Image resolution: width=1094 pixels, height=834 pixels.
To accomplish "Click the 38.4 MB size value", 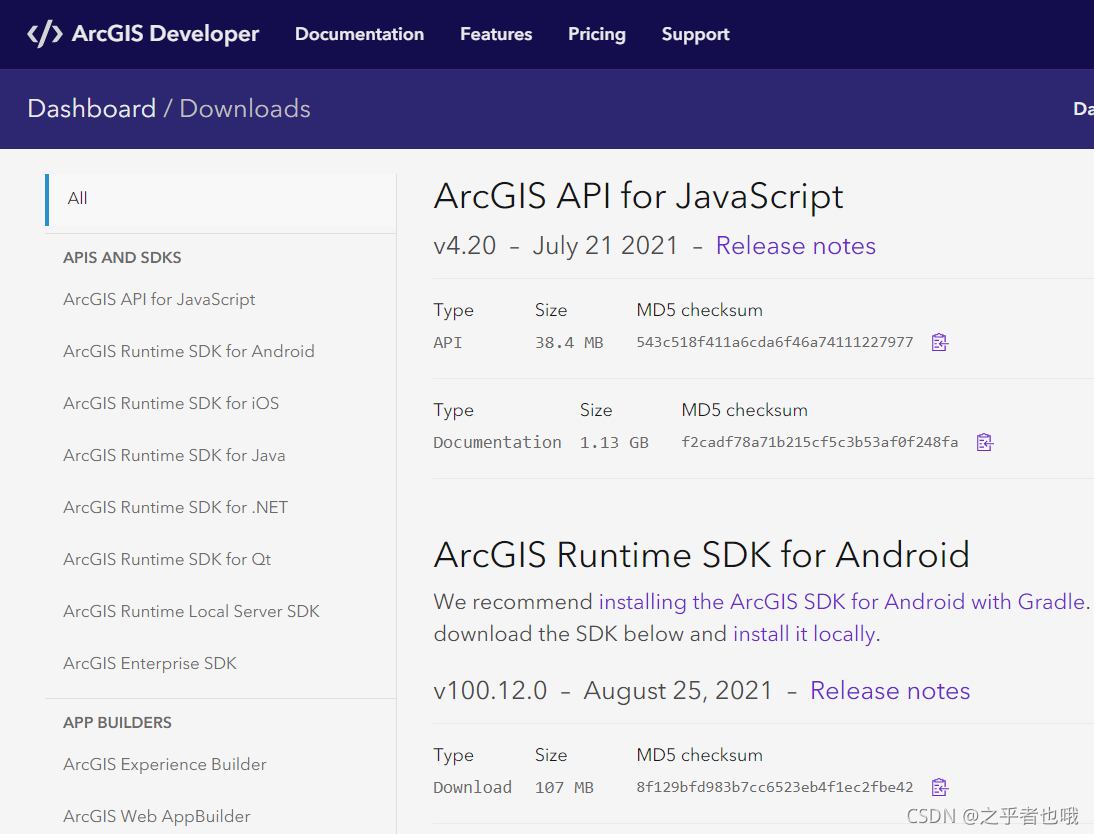I will coord(569,343).
